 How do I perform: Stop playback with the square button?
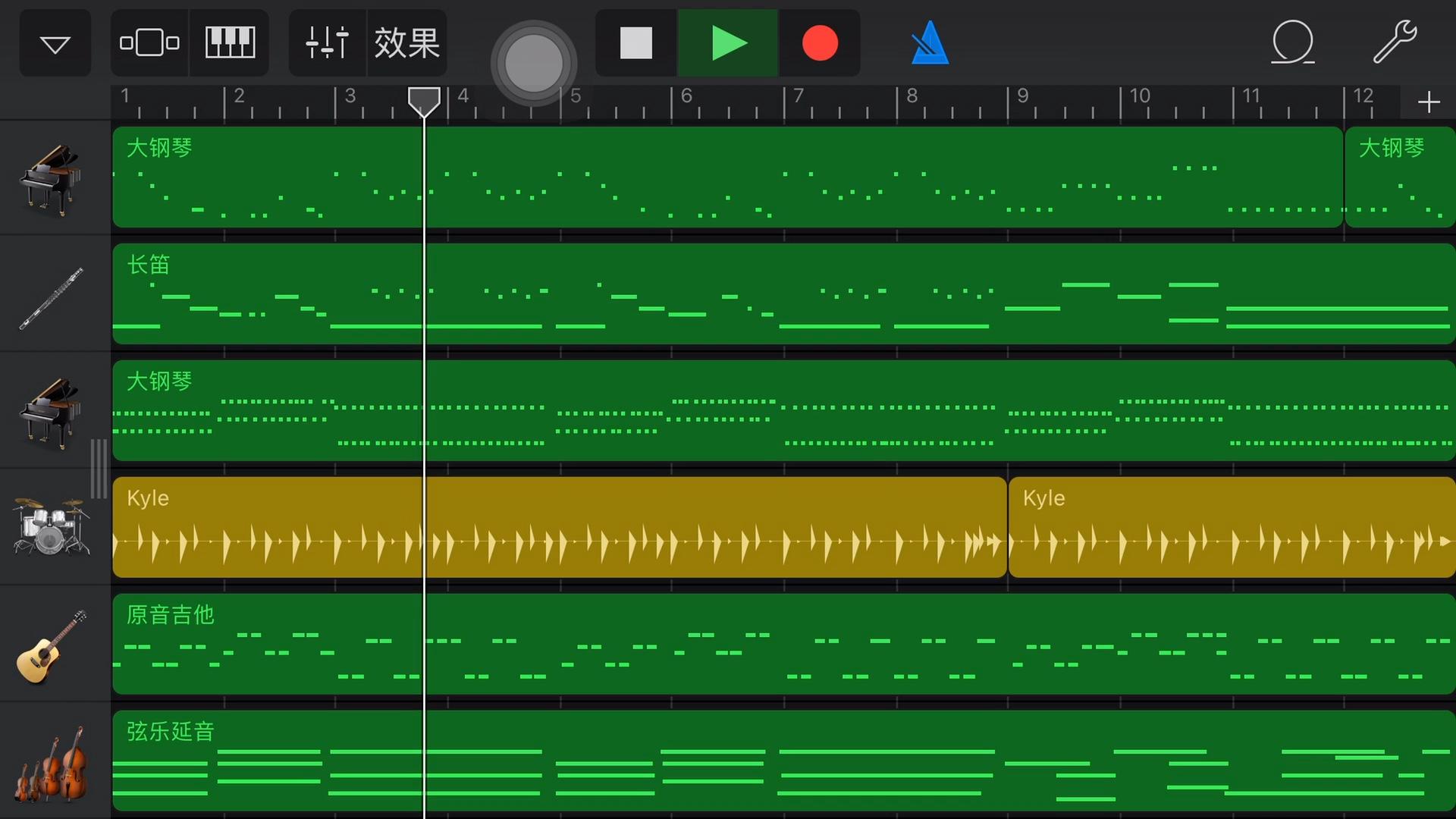[x=635, y=43]
